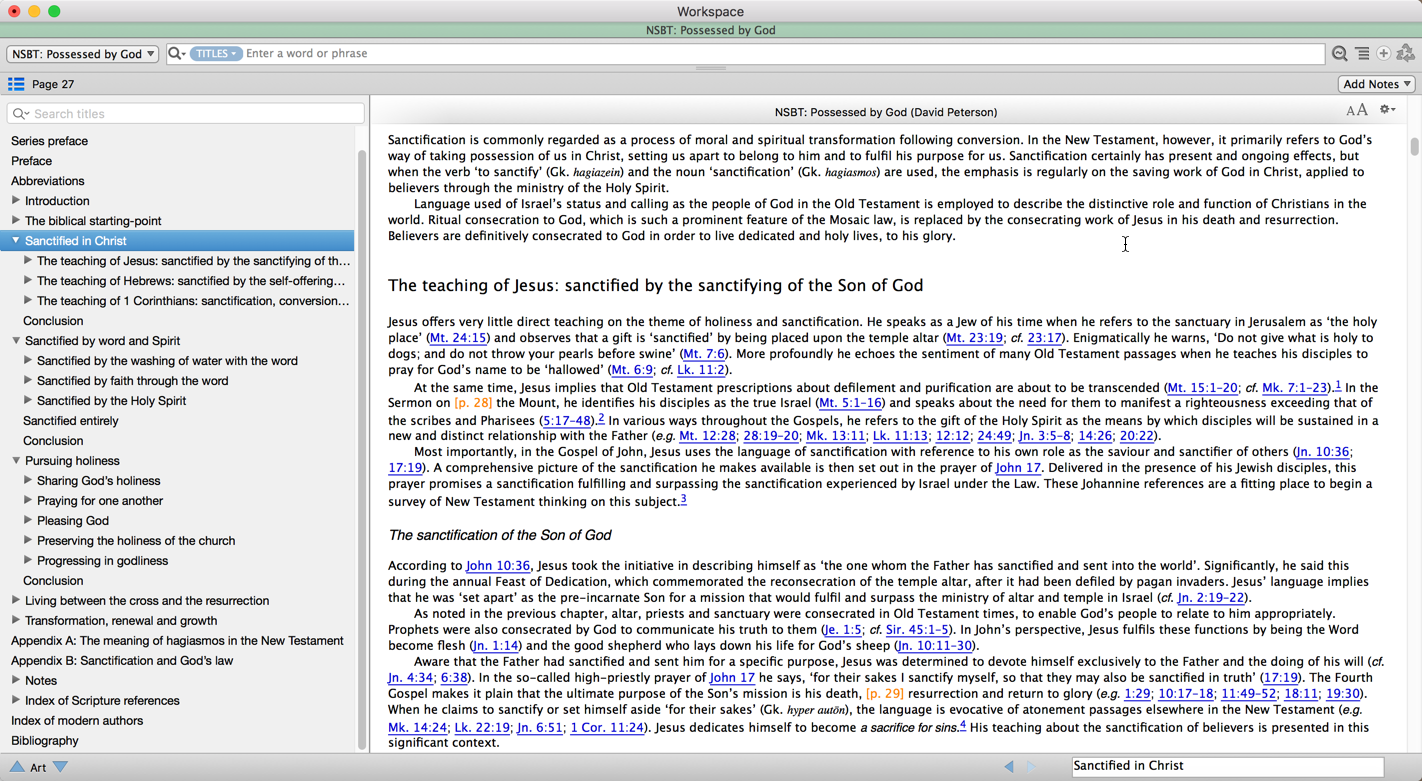Expand the Introduction section

[x=15, y=200]
